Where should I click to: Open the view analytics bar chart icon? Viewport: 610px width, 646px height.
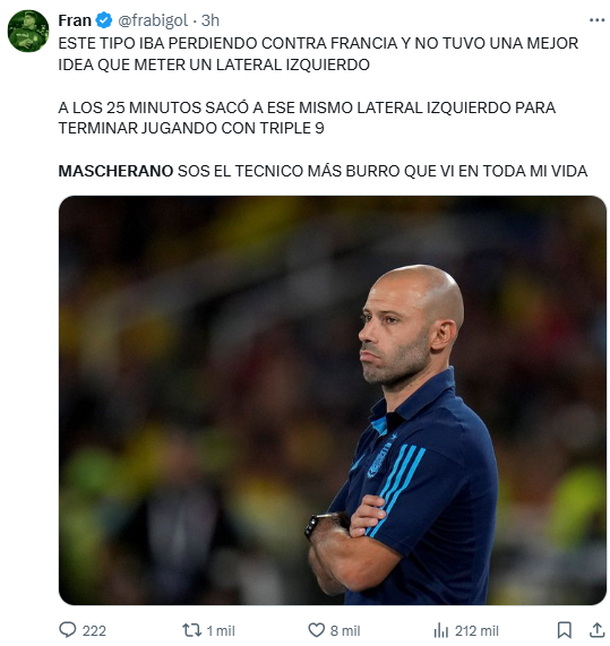[441, 630]
